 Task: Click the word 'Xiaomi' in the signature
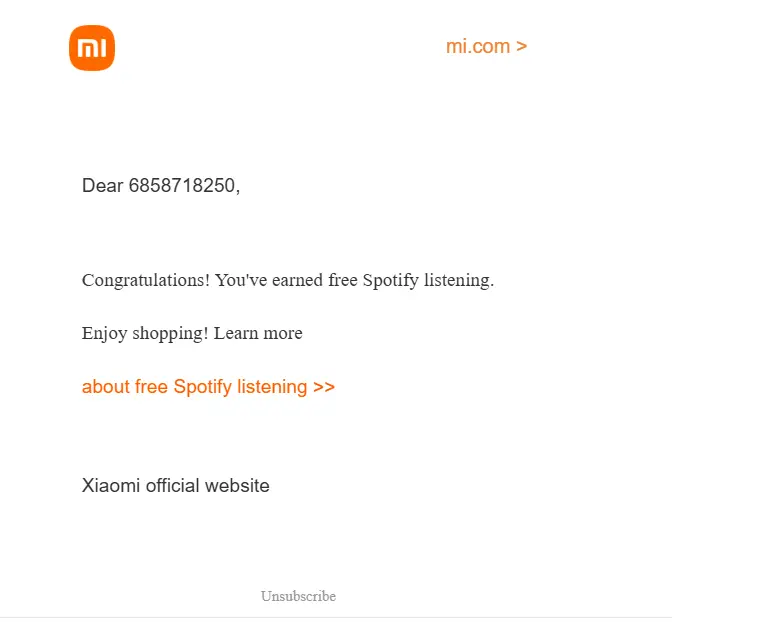(x=111, y=485)
